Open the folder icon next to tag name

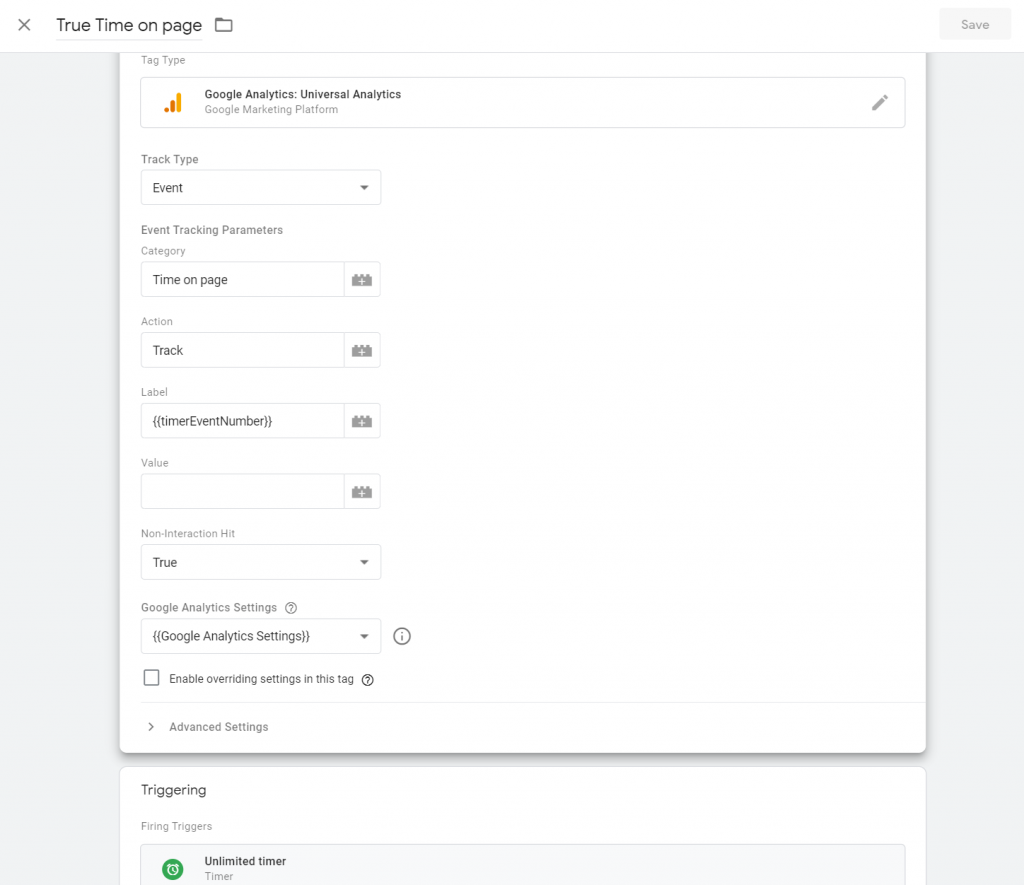coord(224,25)
